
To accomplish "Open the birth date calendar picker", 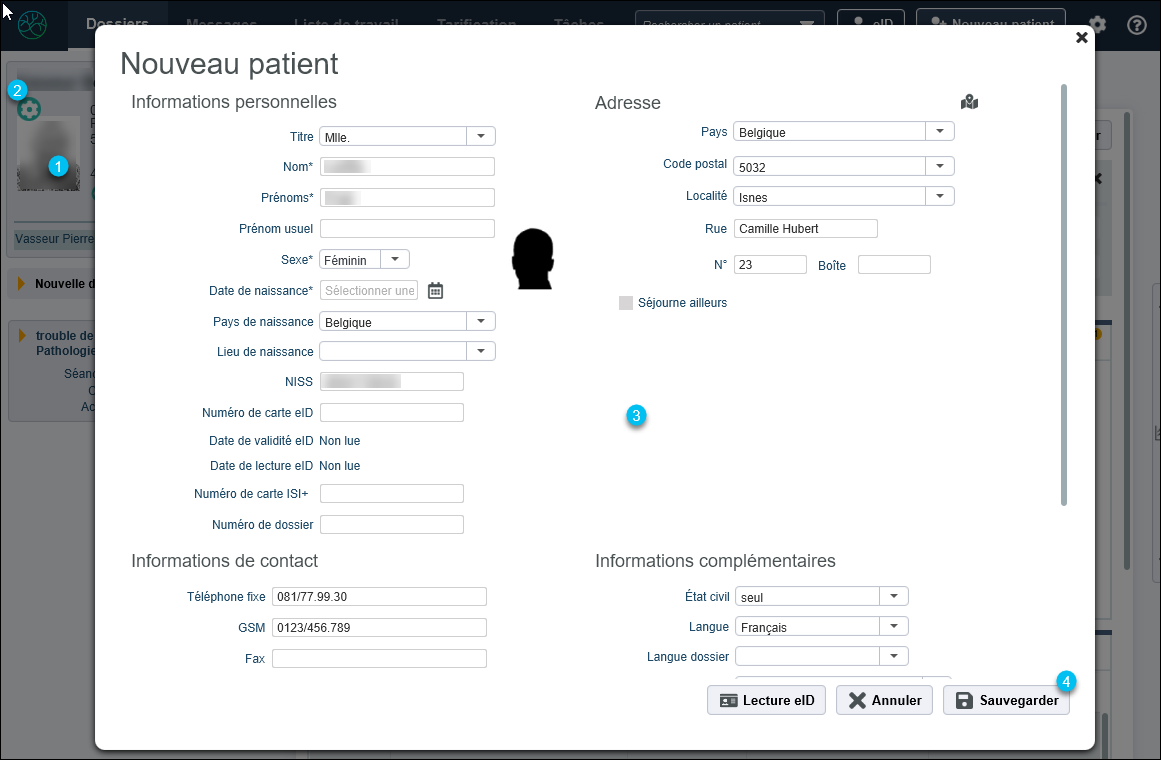I will (435, 290).
